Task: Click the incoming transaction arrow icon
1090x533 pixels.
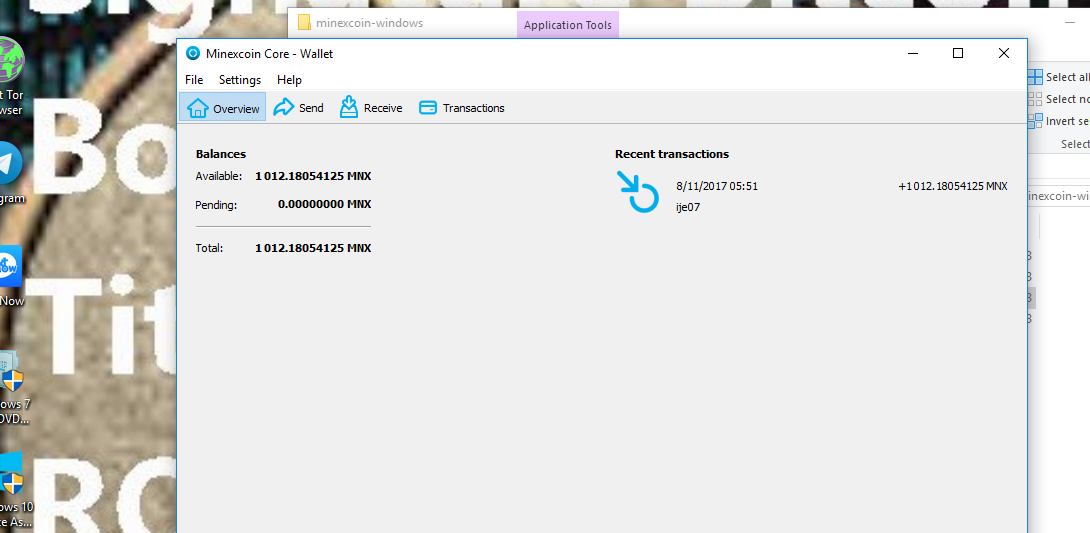Action: (637, 192)
